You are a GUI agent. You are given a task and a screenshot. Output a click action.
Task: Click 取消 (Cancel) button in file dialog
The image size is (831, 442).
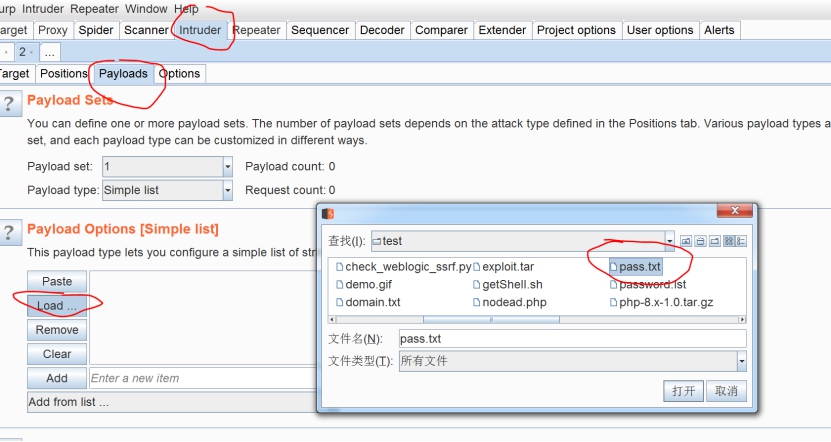pos(726,391)
